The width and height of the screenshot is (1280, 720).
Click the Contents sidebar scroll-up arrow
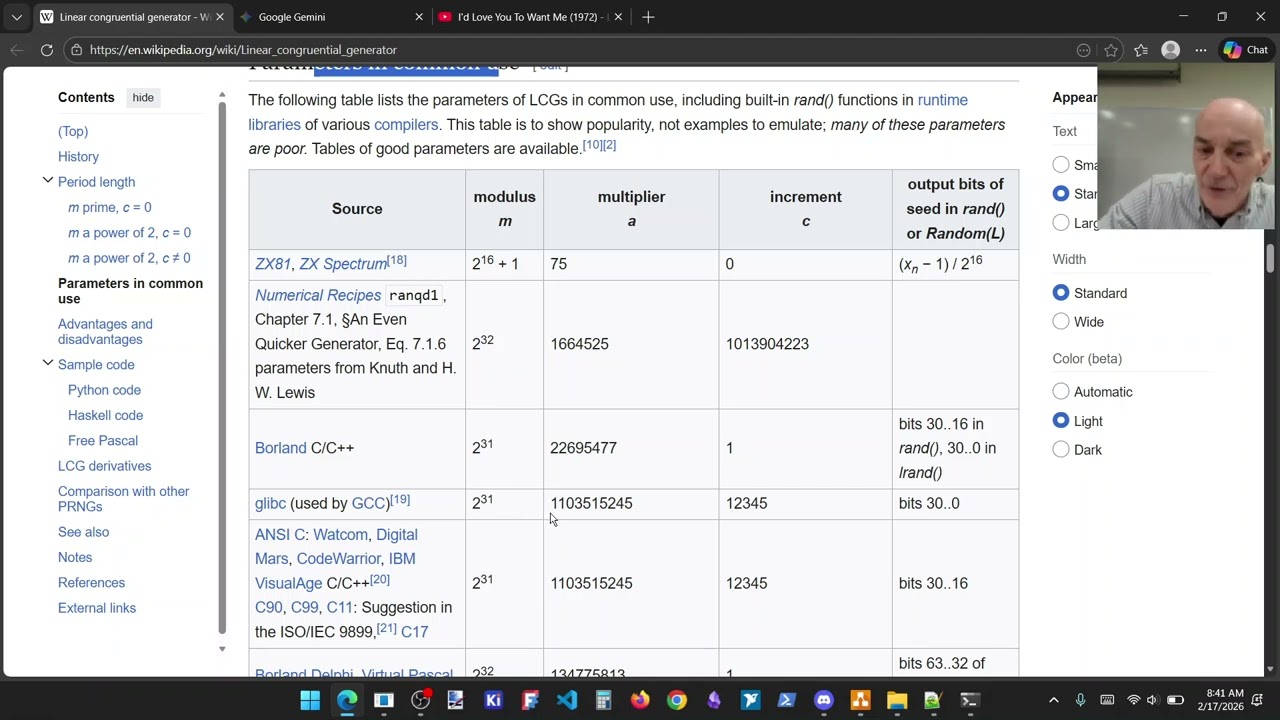(x=222, y=95)
